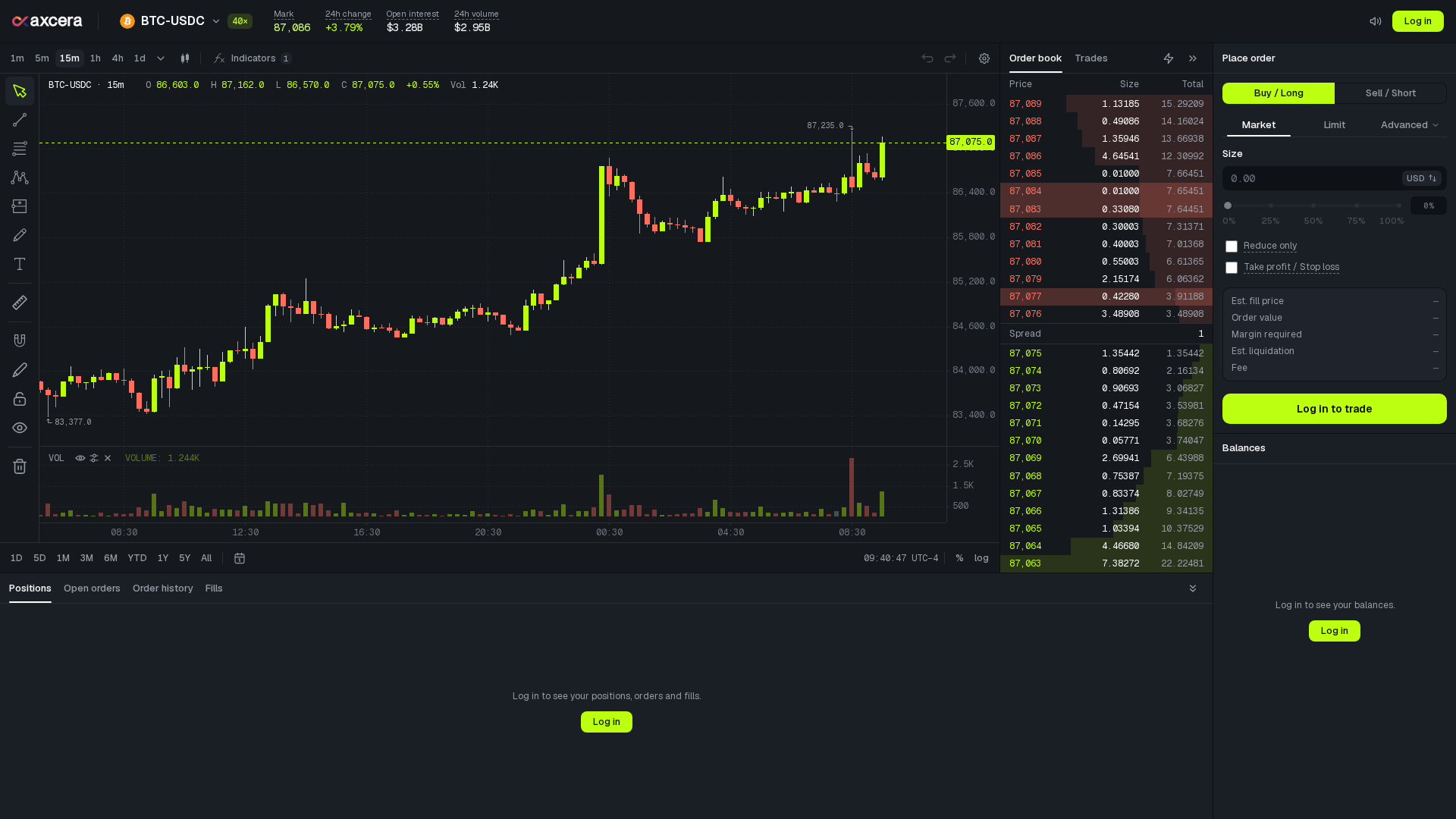Select the trend line drawing tool
The image size is (1456, 819).
(20, 120)
